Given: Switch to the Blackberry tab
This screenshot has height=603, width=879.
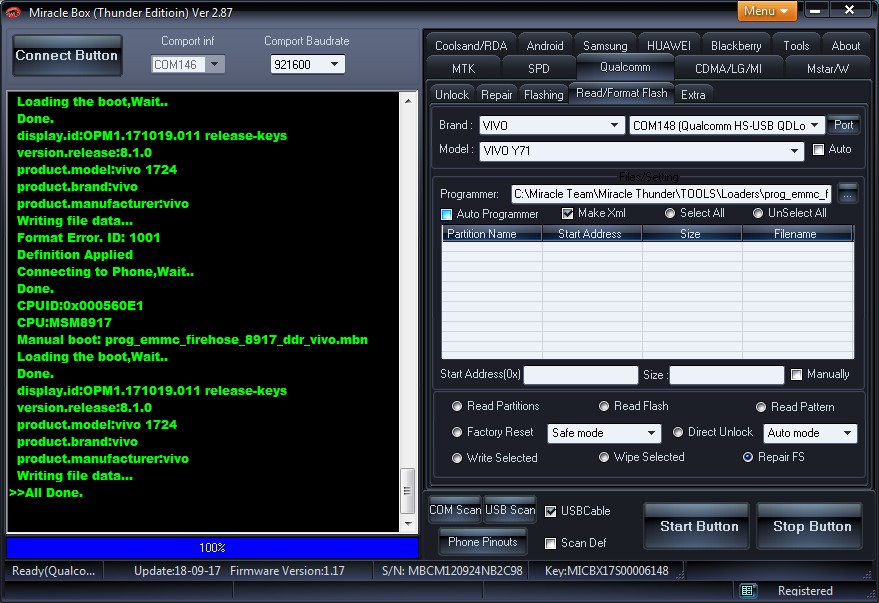Looking at the screenshot, I should (735, 46).
